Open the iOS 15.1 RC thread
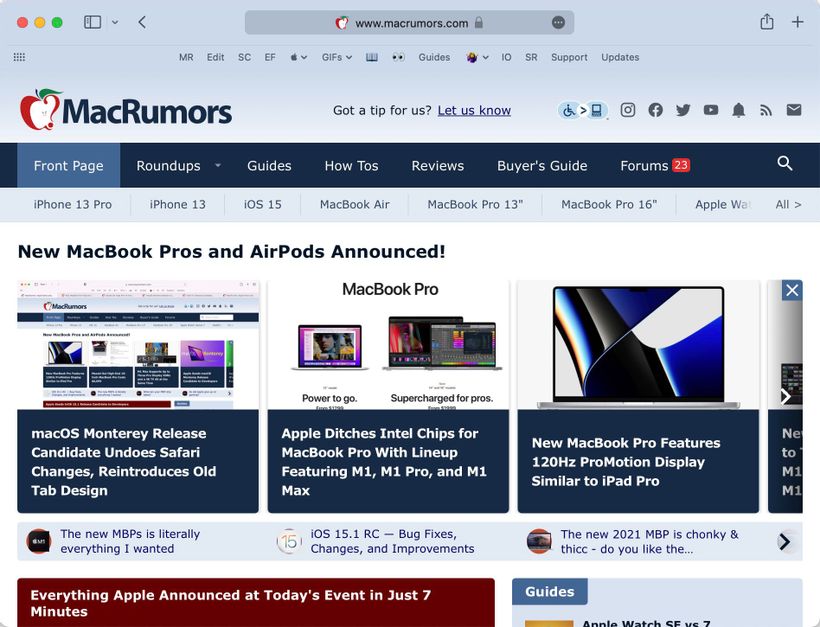820x627 pixels. [x=392, y=541]
